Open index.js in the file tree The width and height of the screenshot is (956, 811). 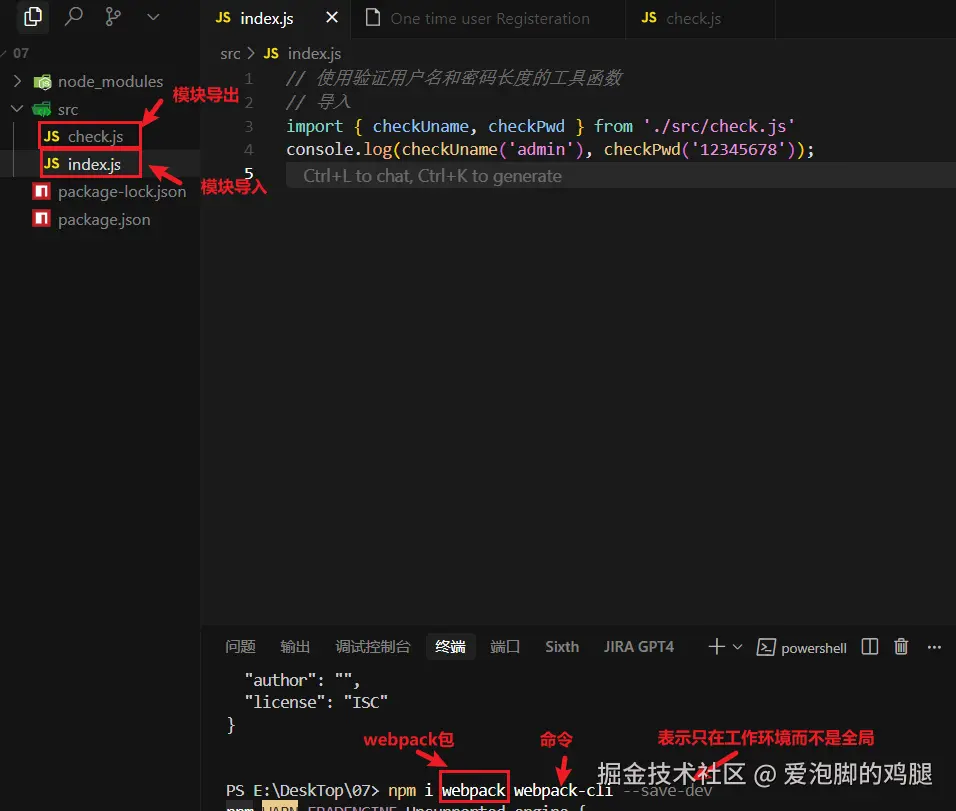(94, 165)
